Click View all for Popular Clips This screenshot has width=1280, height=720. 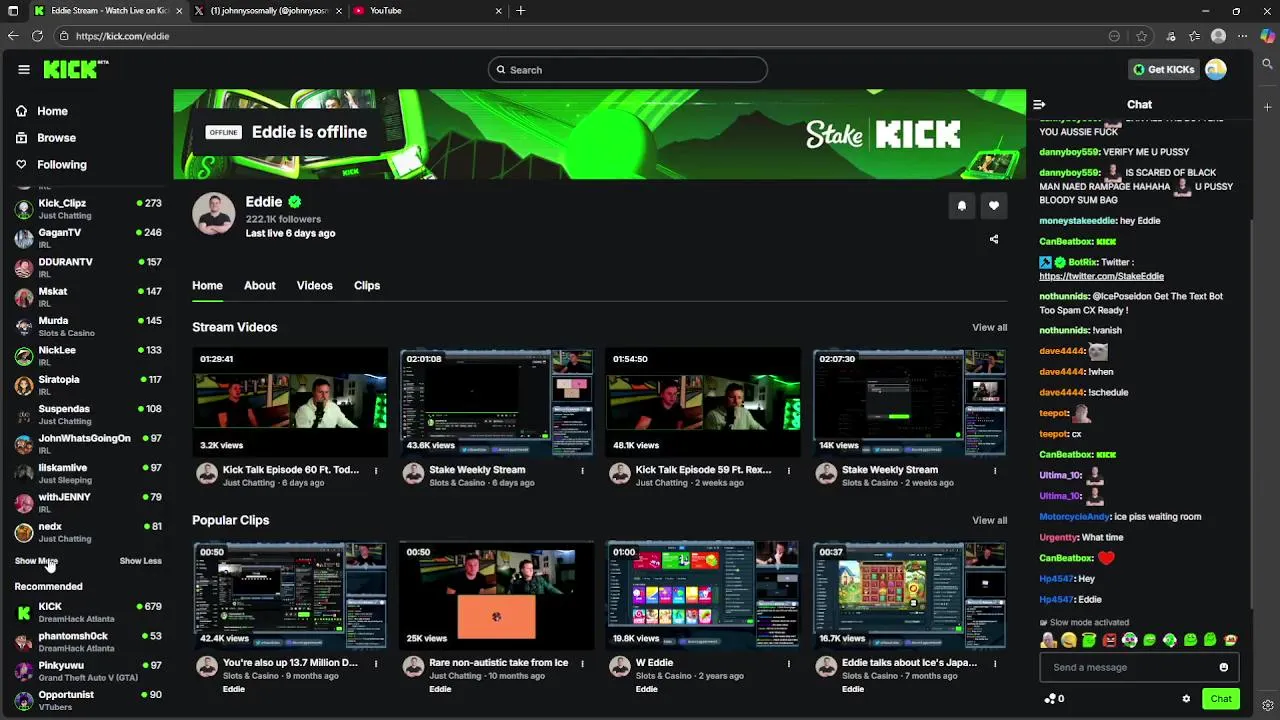989,521
